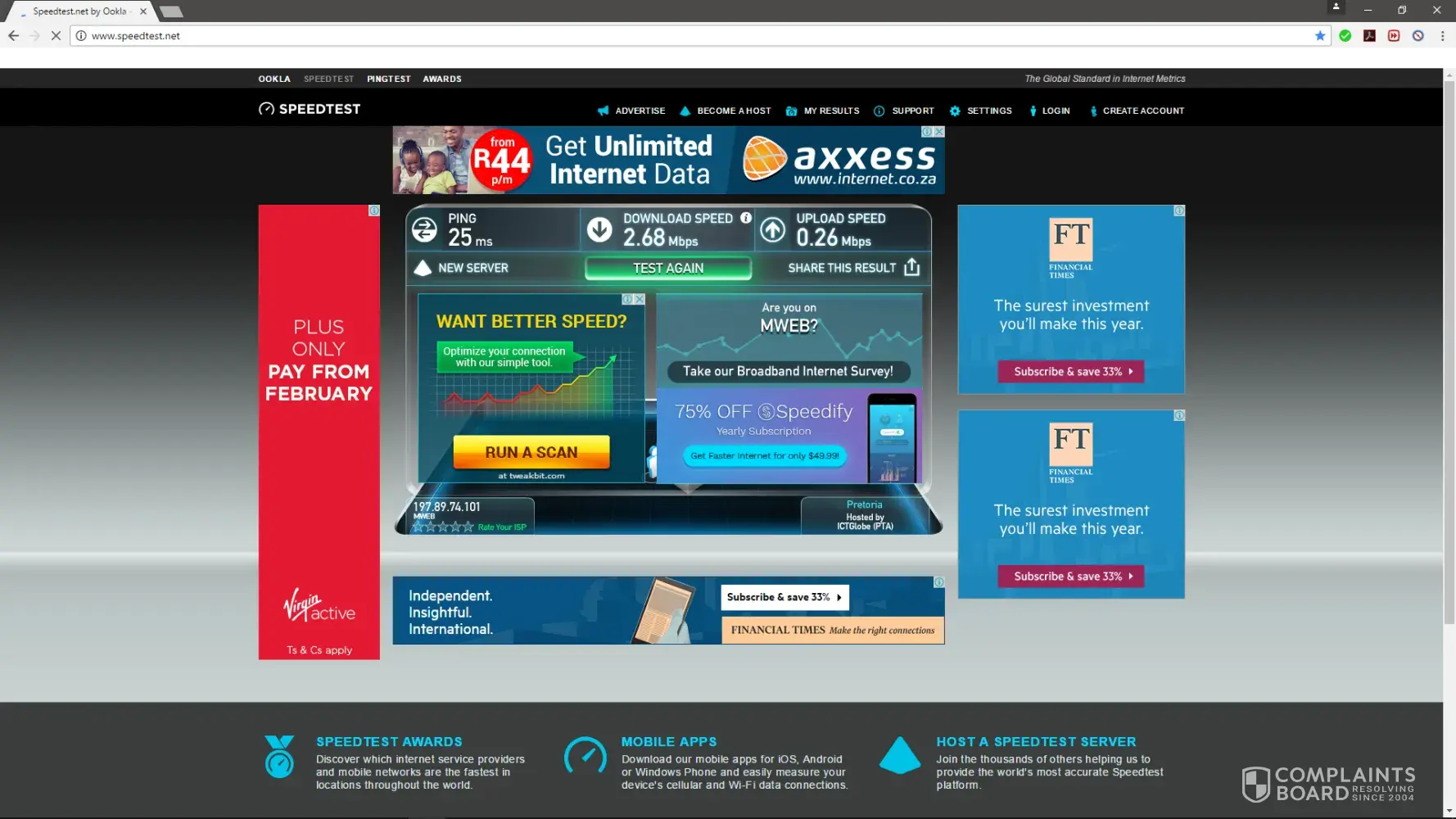
Task: Click the ping arrows icon
Action: pos(424,230)
